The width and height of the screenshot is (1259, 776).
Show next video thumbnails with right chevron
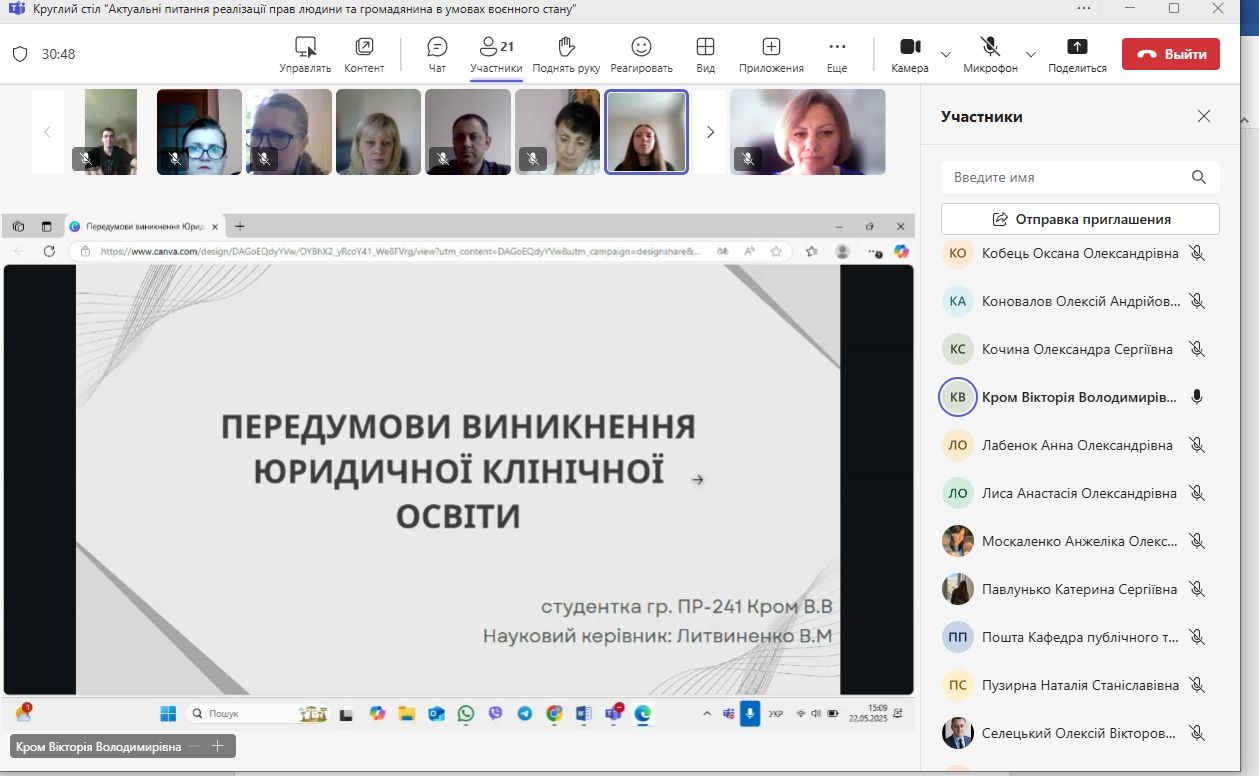711,132
